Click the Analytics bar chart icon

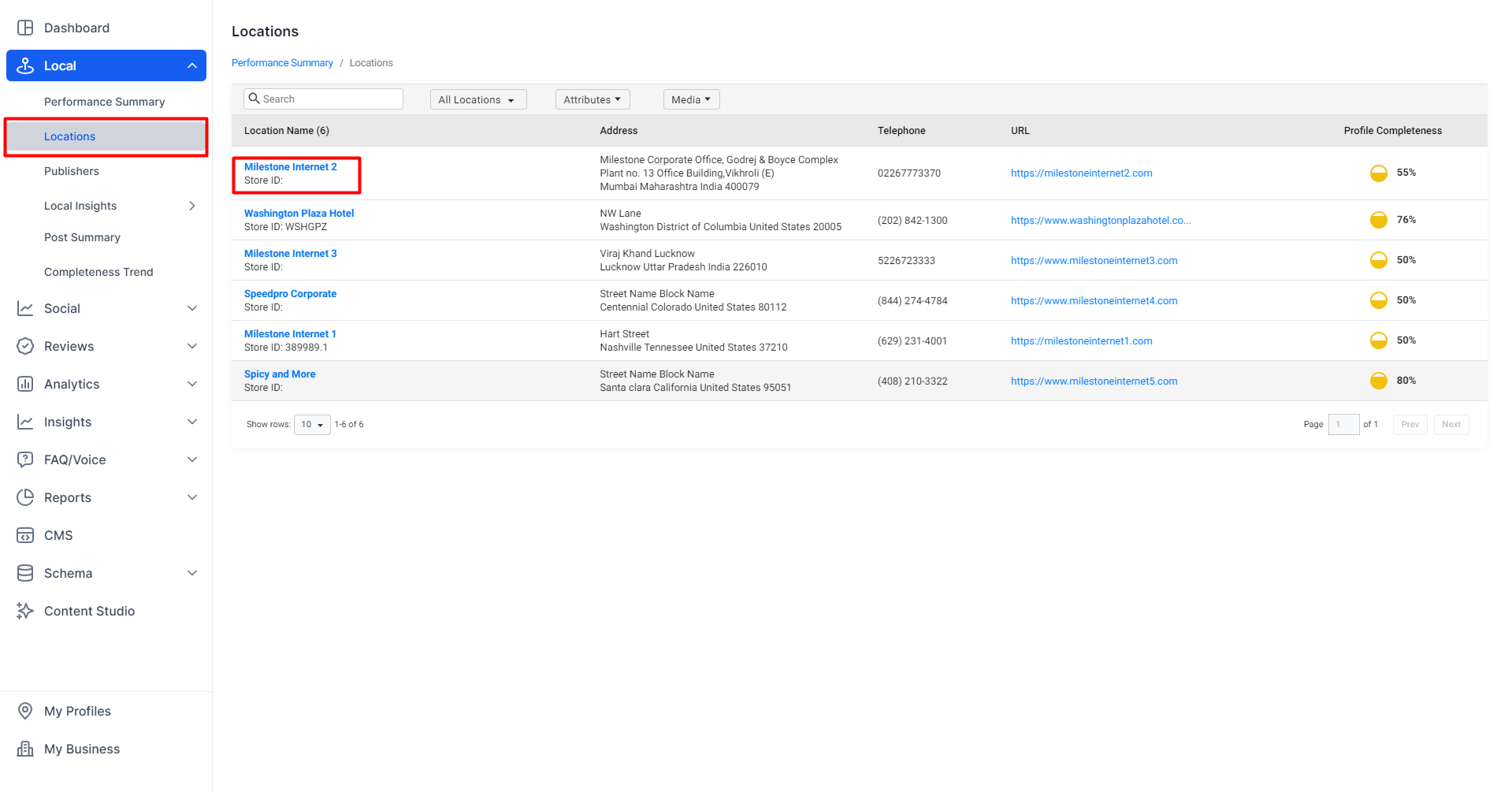click(x=25, y=384)
